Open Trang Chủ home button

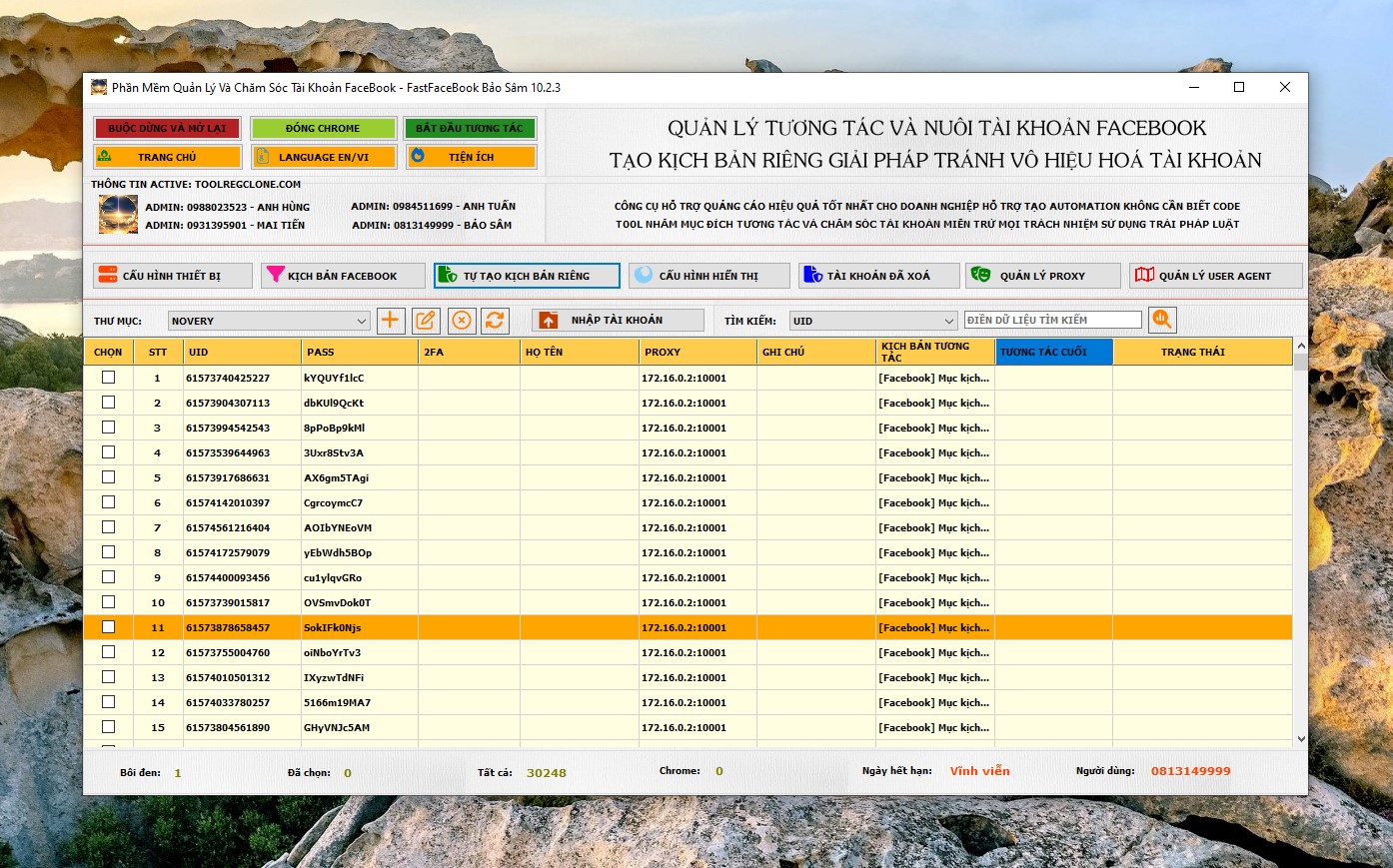point(167,157)
